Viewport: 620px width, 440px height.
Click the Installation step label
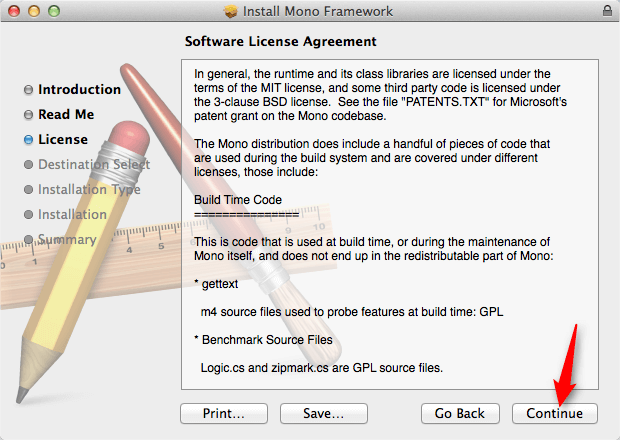pos(72,214)
